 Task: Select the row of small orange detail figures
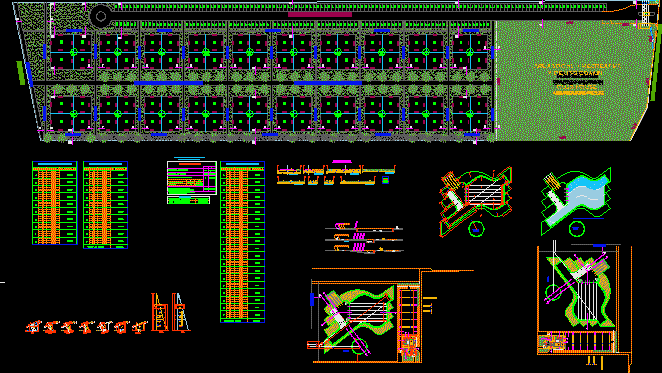[x=87, y=327]
